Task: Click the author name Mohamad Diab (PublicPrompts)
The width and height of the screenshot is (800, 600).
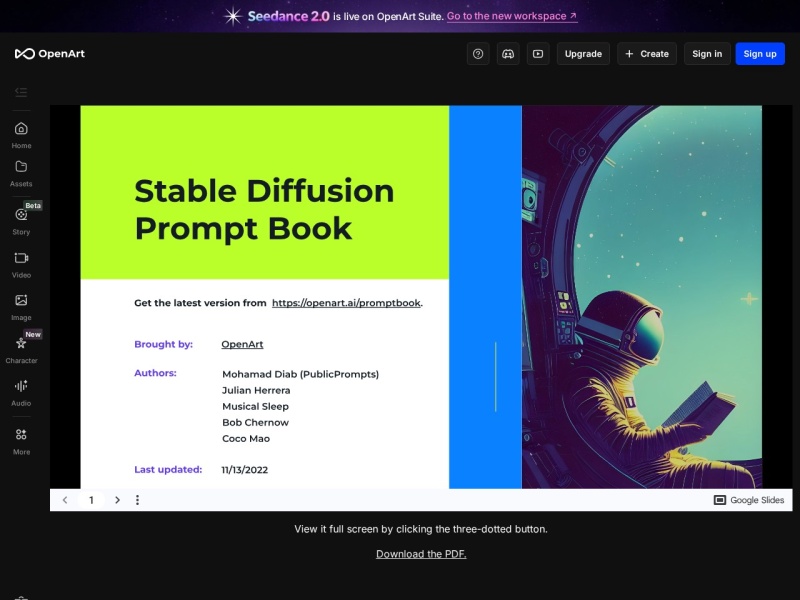Action: click(301, 374)
